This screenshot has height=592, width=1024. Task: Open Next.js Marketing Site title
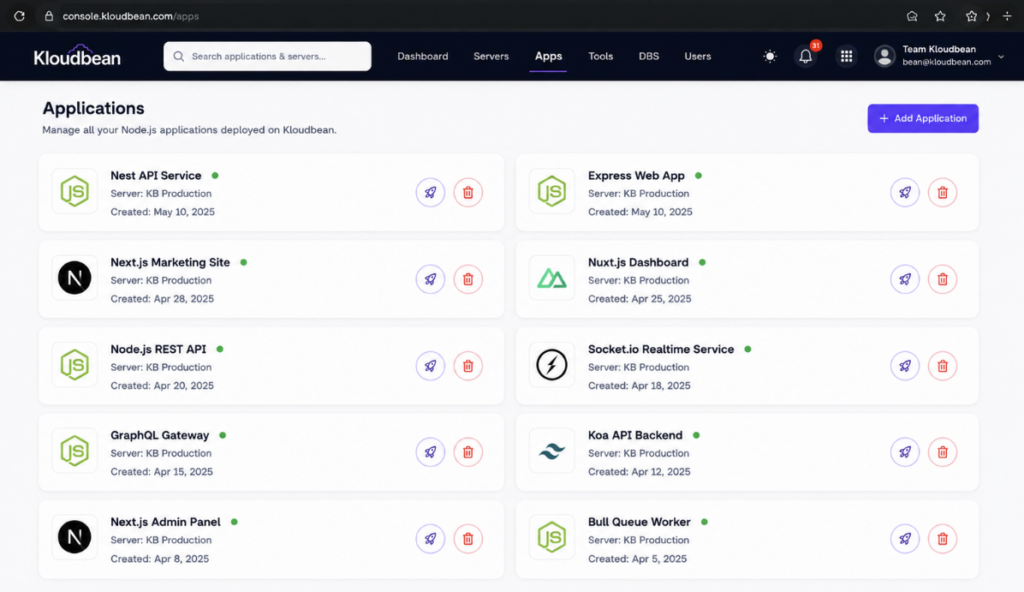click(x=170, y=262)
